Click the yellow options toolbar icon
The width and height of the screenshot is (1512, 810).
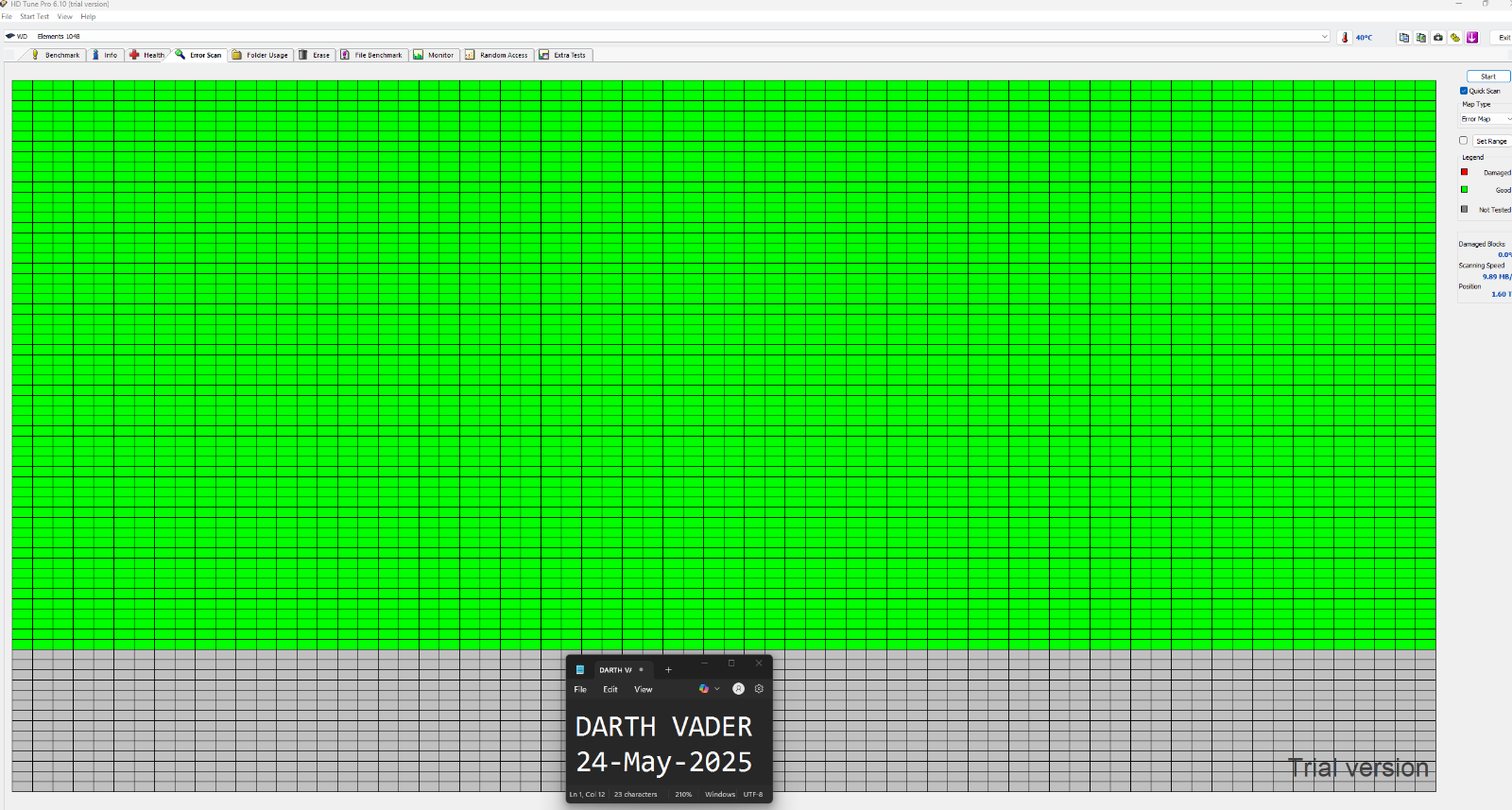coord(1455,38)
